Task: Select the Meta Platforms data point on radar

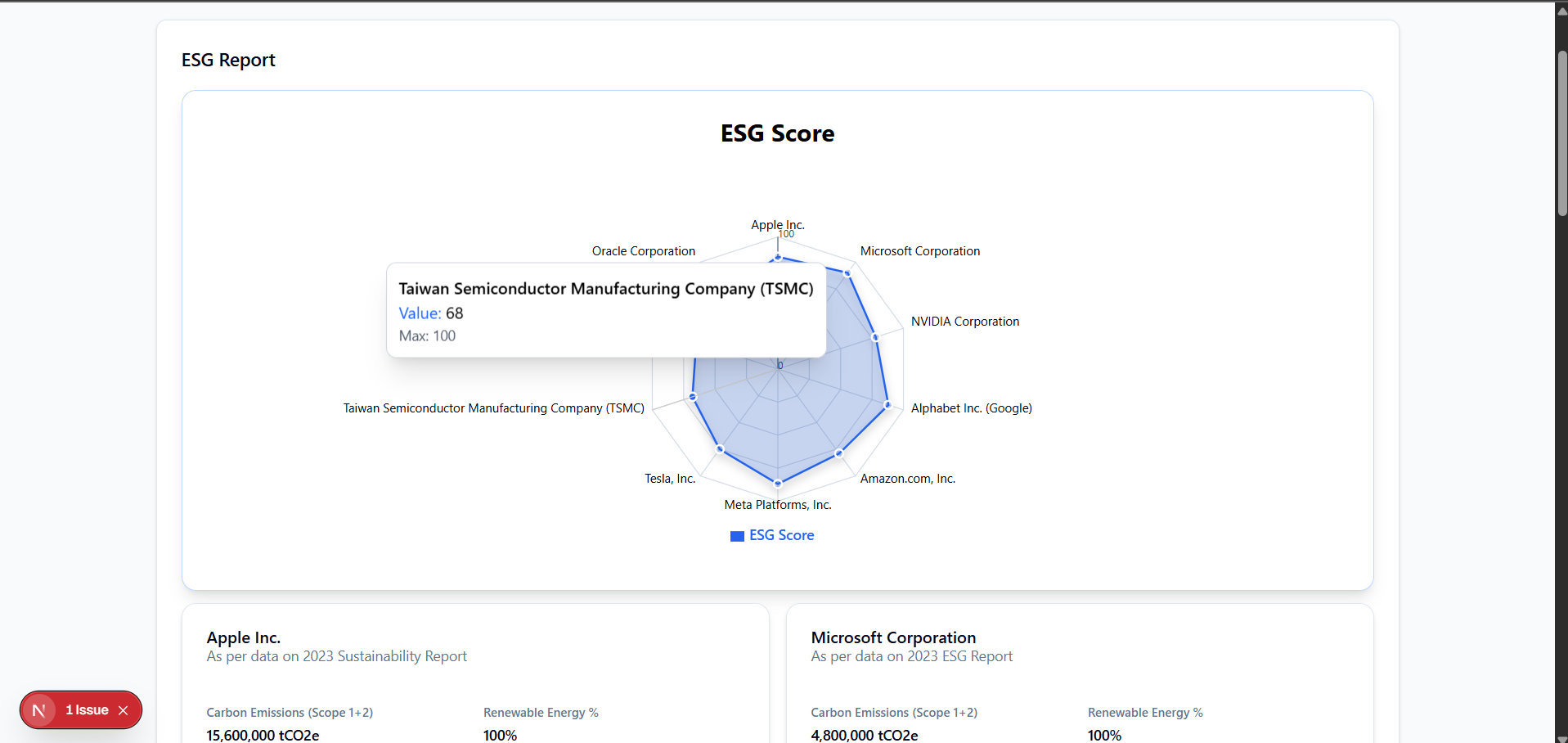Action: (778, 484)
